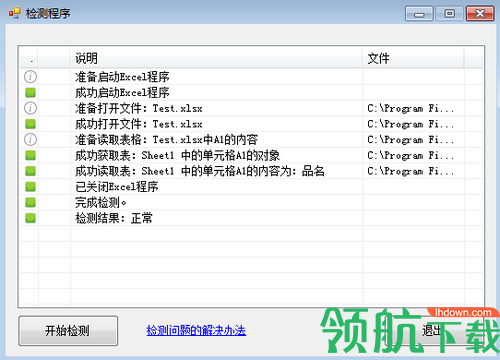Minimize the 检测程序 window
This screenshot has width=500, height=360.
(x=419, y=13)
